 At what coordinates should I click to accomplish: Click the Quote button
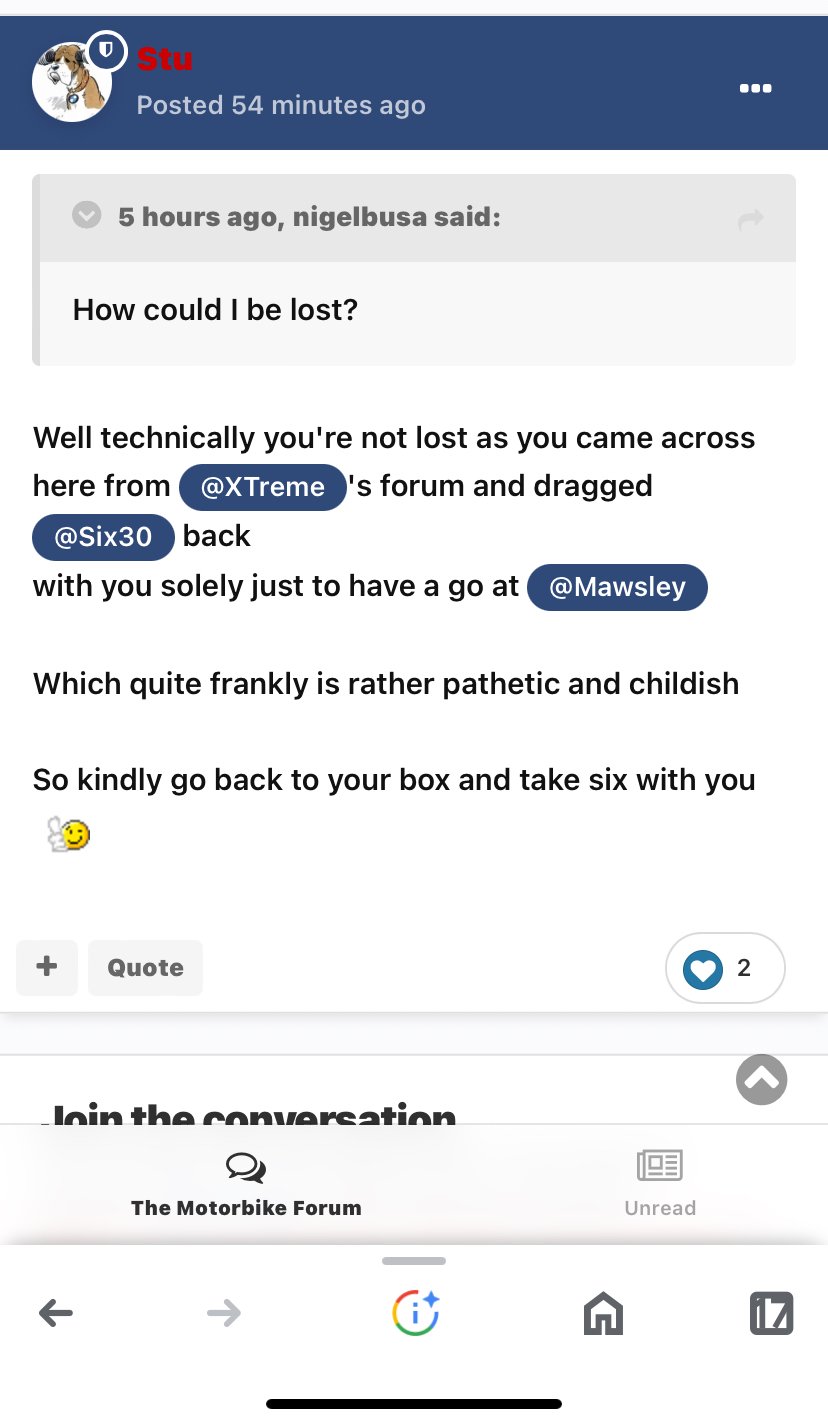[x=145, y=967]
